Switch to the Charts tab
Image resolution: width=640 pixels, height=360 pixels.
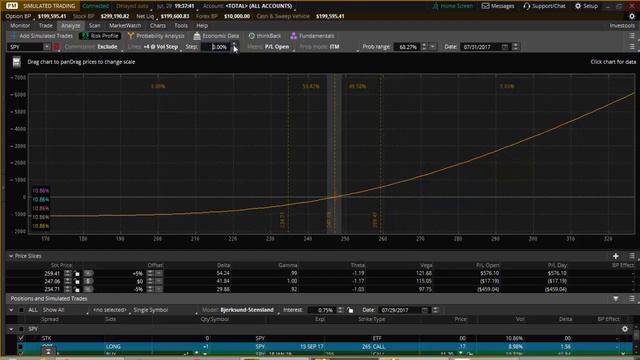coord(158,25)
